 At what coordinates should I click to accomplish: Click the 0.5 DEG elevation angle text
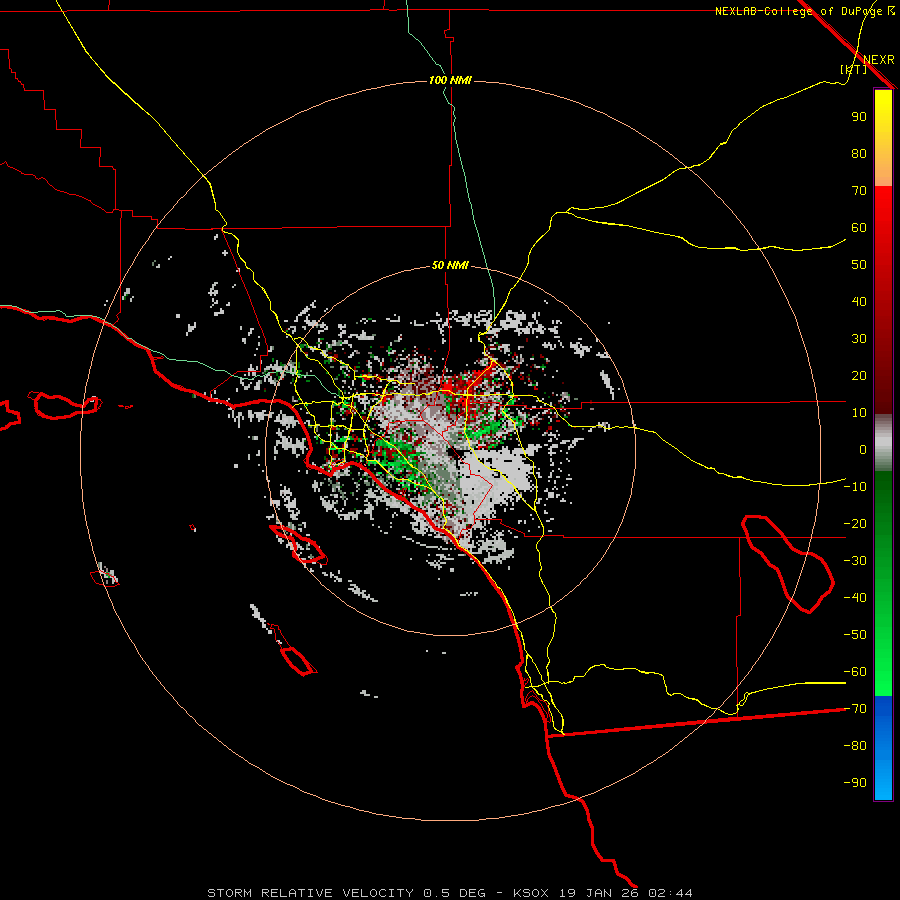[454, 893]
